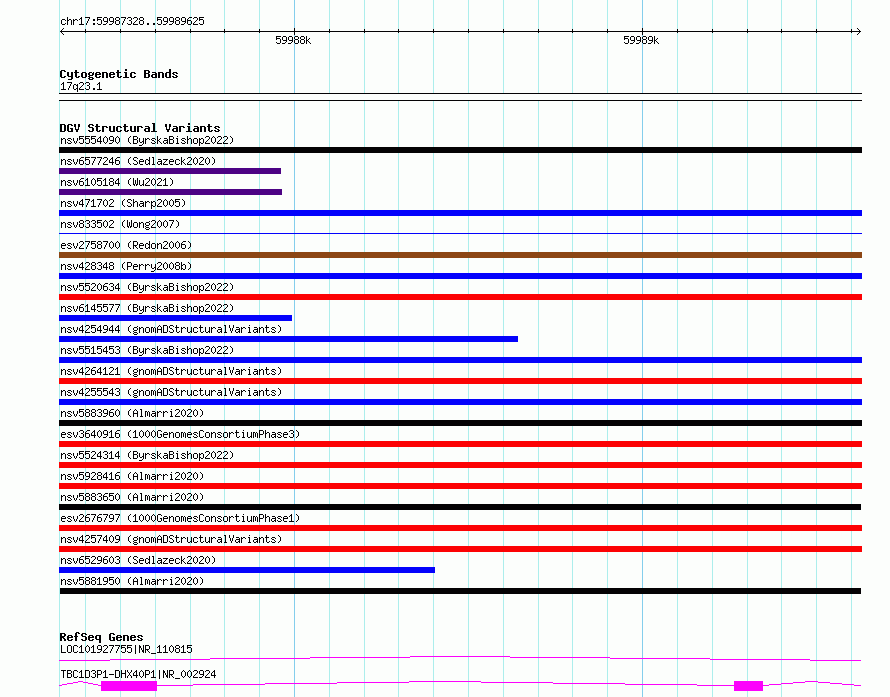Viewport: 890px width, 697px height.
Task: Click the short blue bar under nsv6145577
Action: pos(175,318)
